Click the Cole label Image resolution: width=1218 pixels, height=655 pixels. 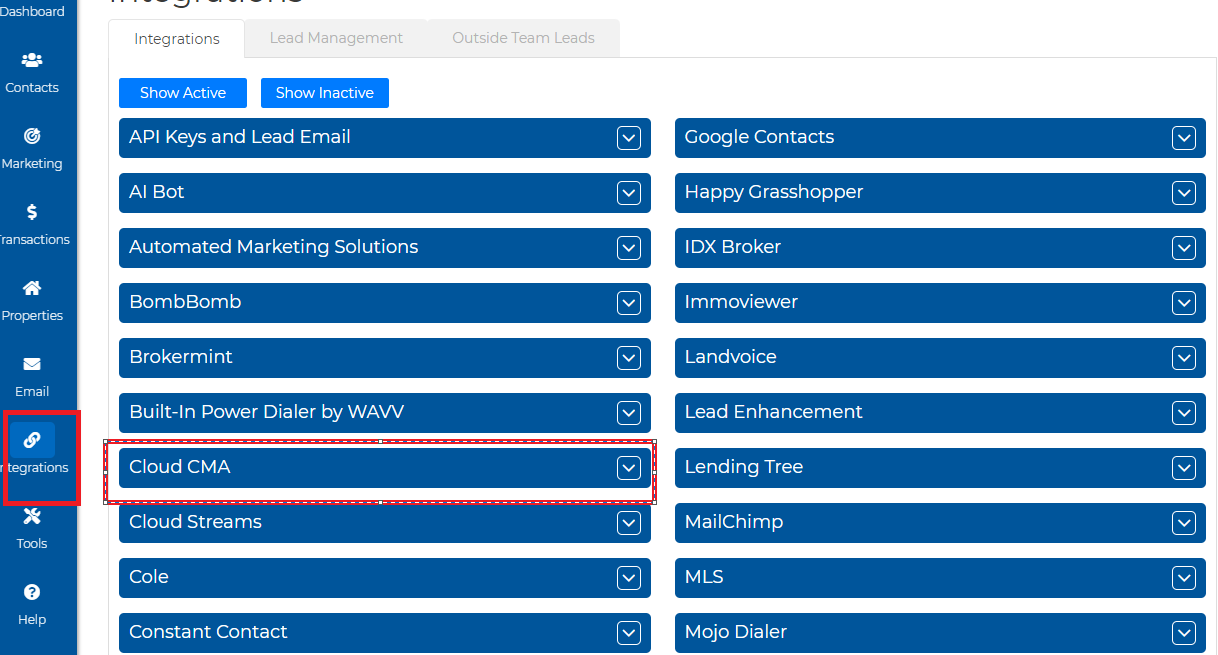[149, 577]
